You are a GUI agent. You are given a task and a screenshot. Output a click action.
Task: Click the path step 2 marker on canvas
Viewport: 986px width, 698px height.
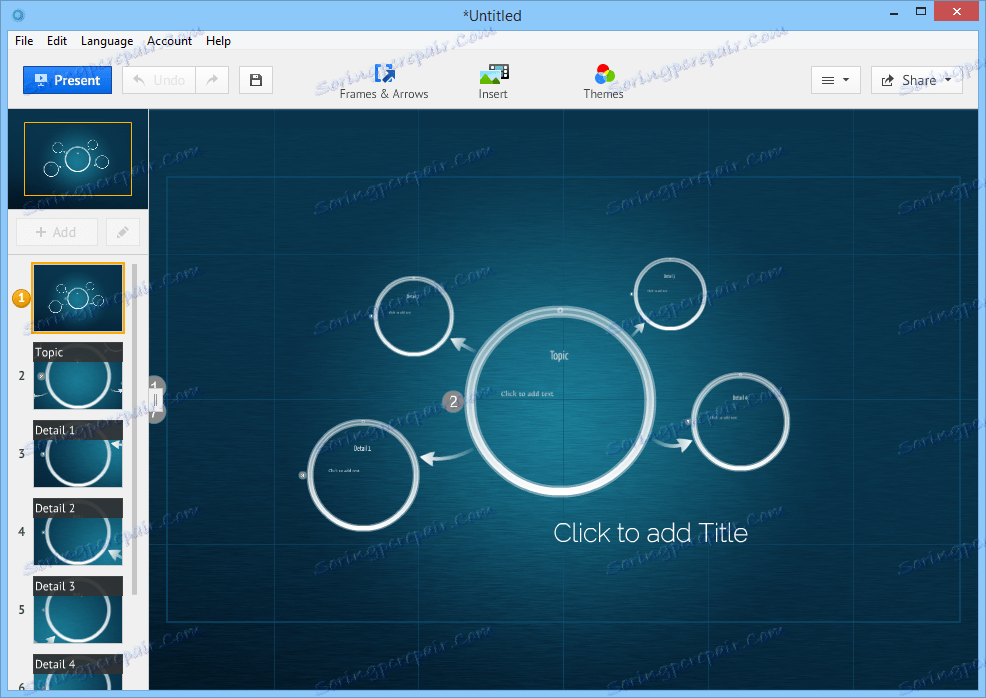point(453,402)
